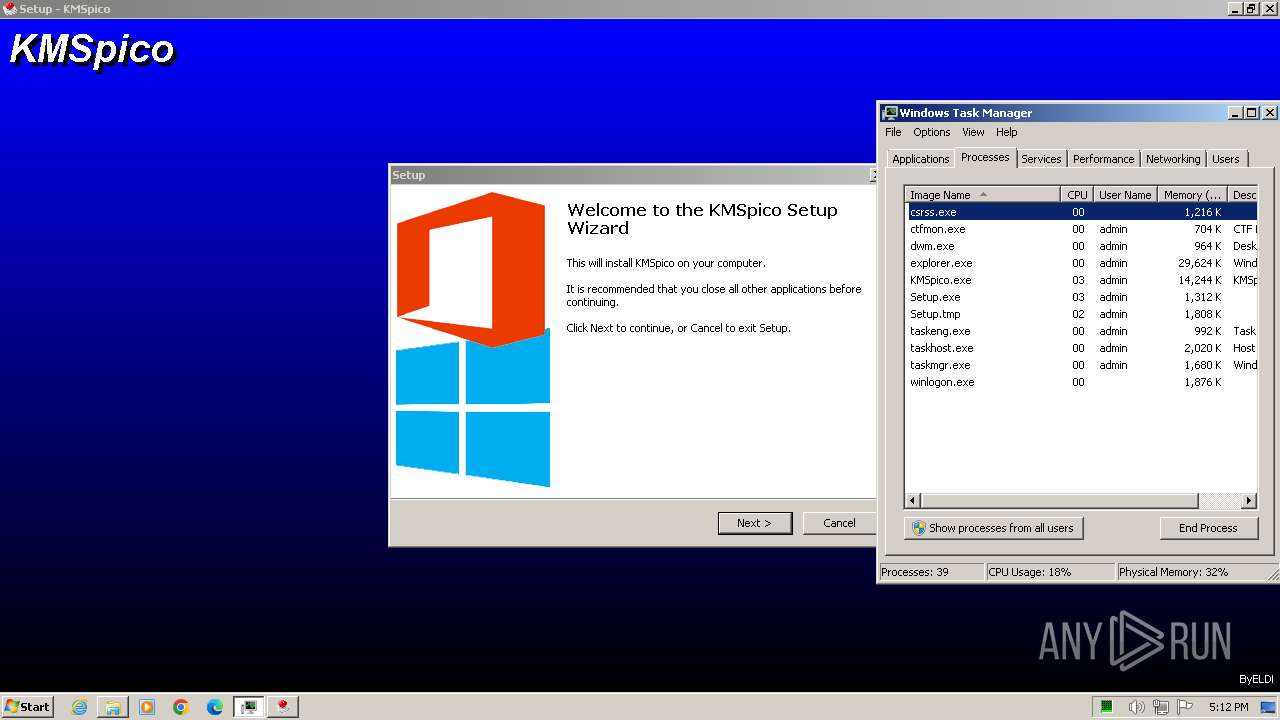The height and width of the screenshot is (720, 1280).
Task: Maximize the Task Manager window
Action: point(1251,113)
